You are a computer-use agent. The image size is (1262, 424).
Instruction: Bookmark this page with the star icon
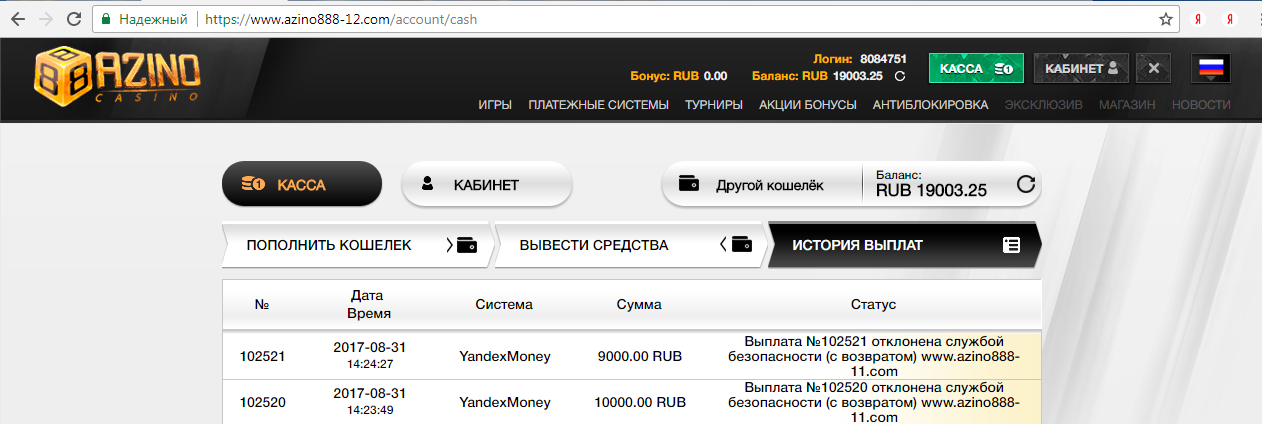point(1165,19)
